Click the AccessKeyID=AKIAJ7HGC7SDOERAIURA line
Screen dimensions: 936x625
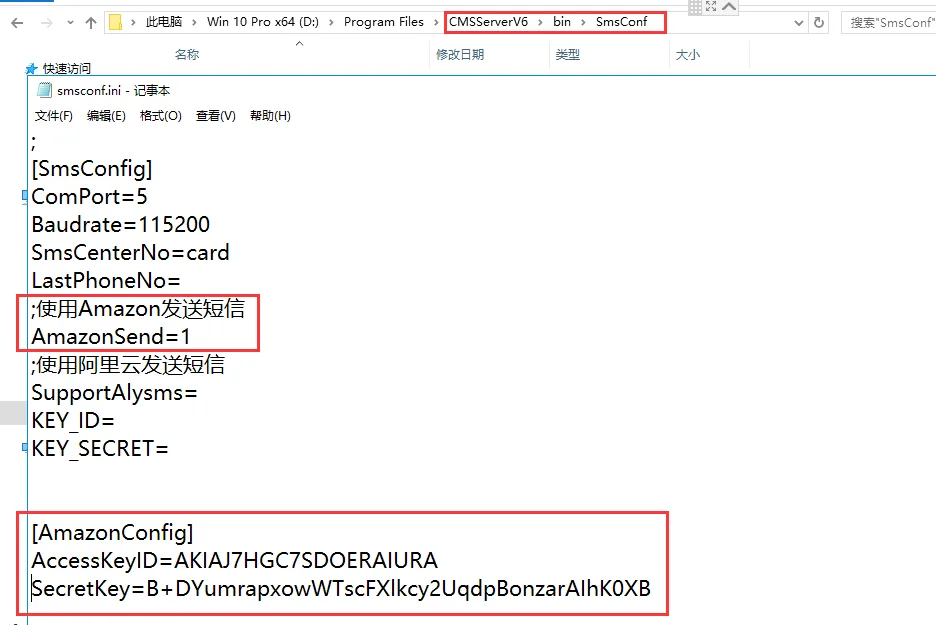point(235,561)
